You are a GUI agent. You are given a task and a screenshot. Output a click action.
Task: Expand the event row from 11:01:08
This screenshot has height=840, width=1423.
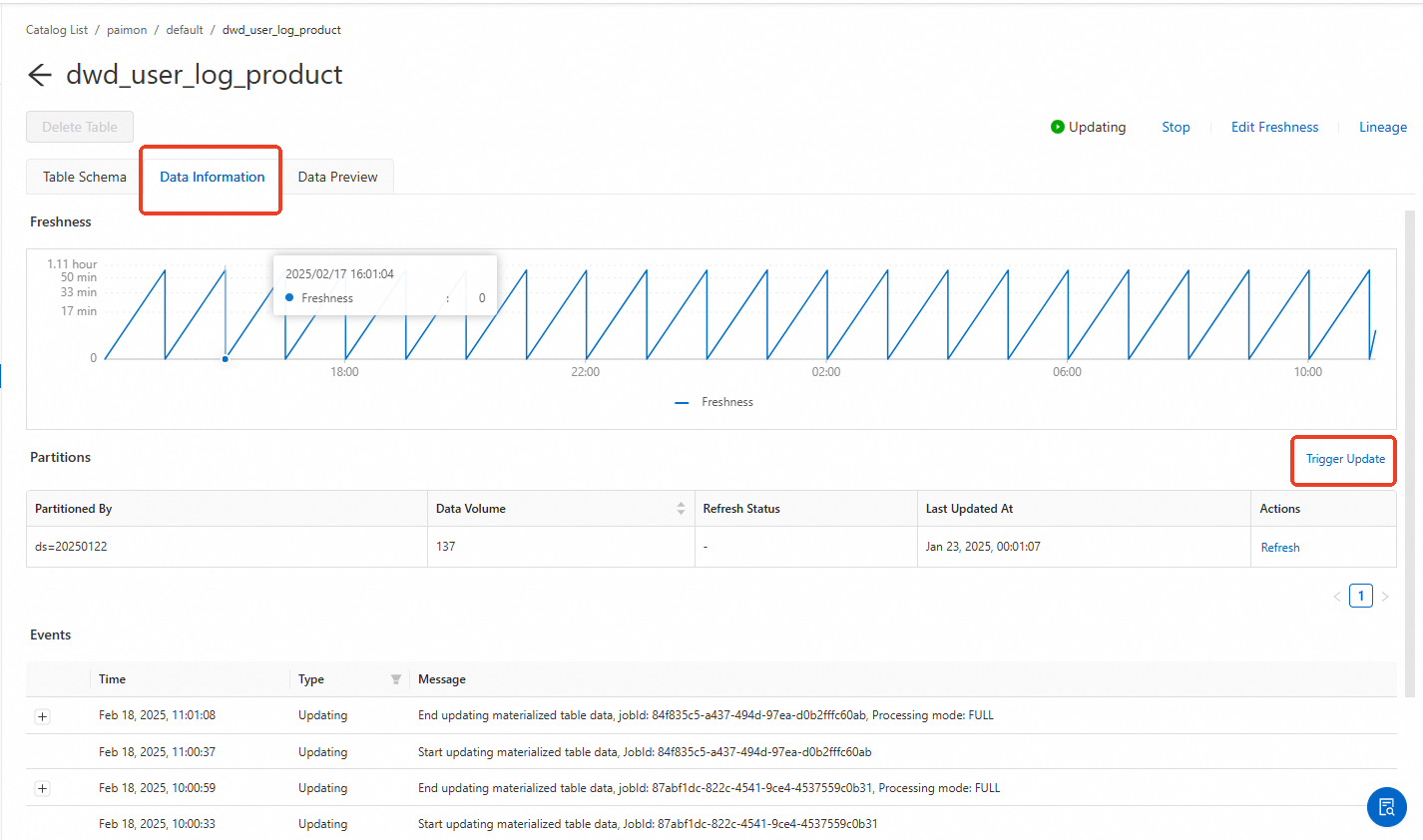tap(41, 716)
